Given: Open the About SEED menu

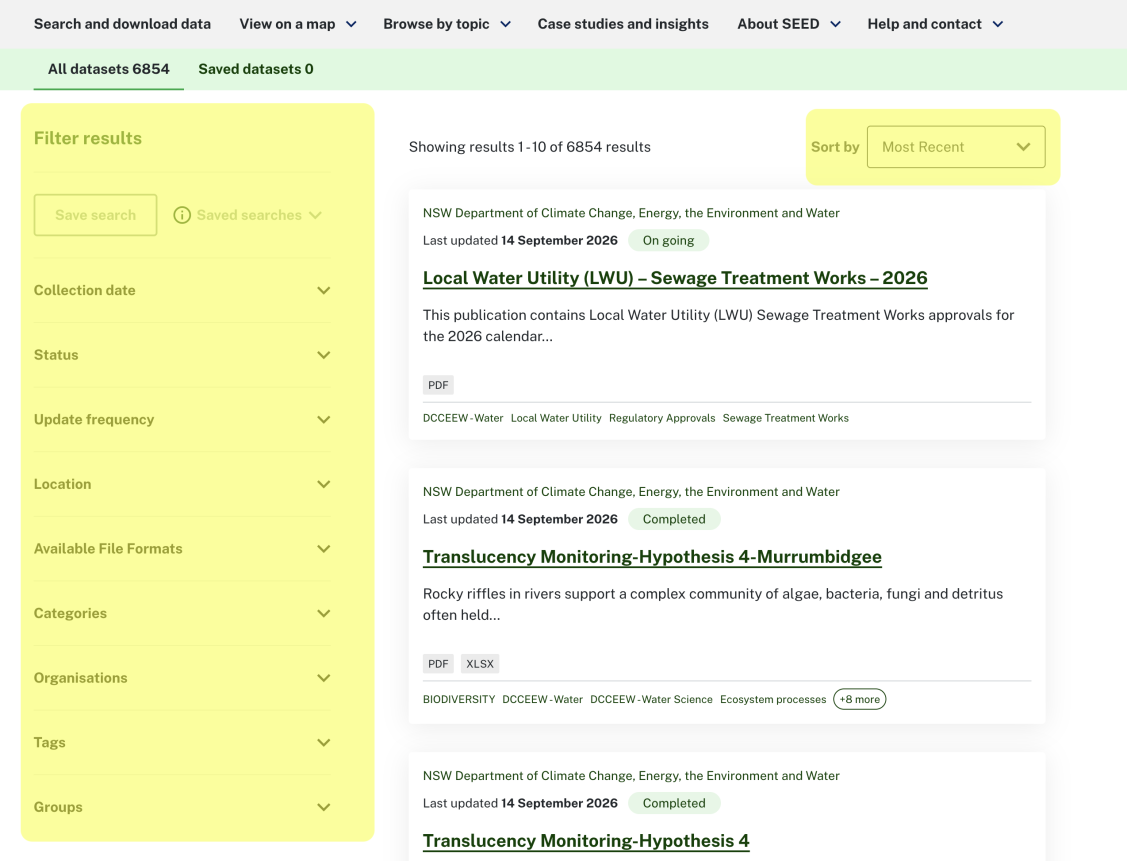Looking at the screenshot, I should (788, 24).
